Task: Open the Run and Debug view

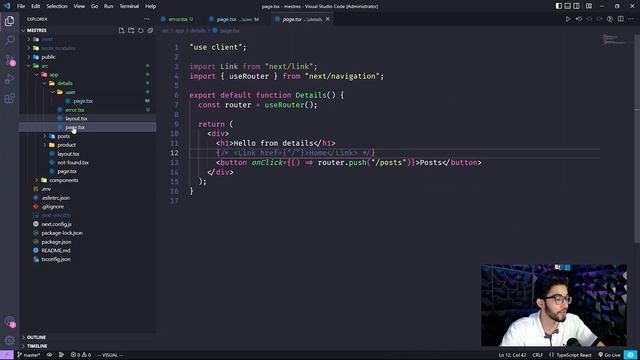Action: tap(9, 79)
